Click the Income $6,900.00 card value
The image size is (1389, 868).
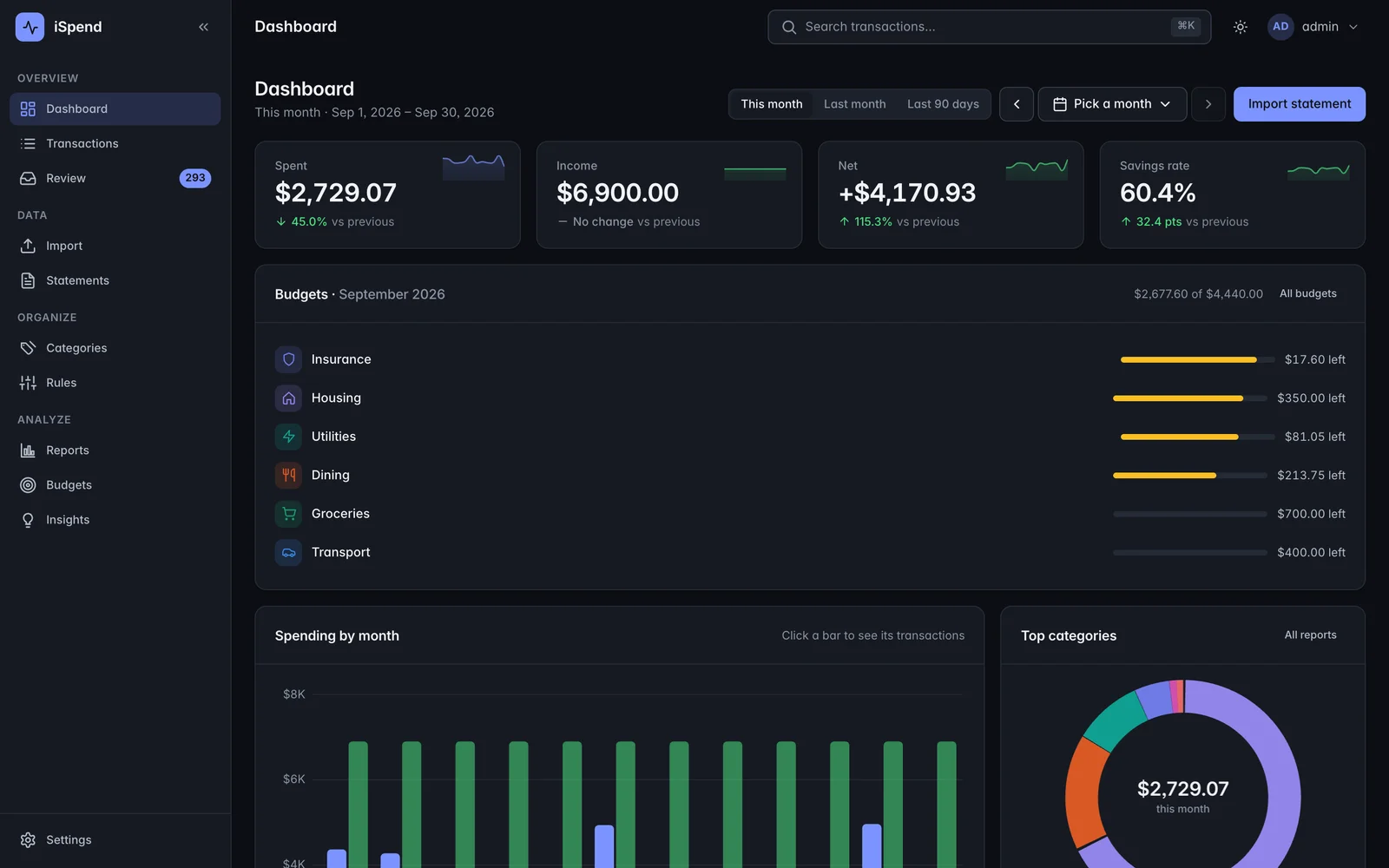617,193
